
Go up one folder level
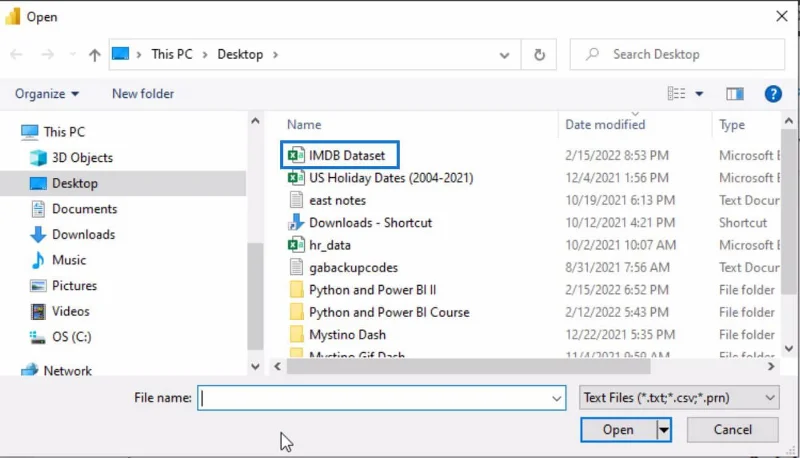pyautogui.click(x=94, y=55)
